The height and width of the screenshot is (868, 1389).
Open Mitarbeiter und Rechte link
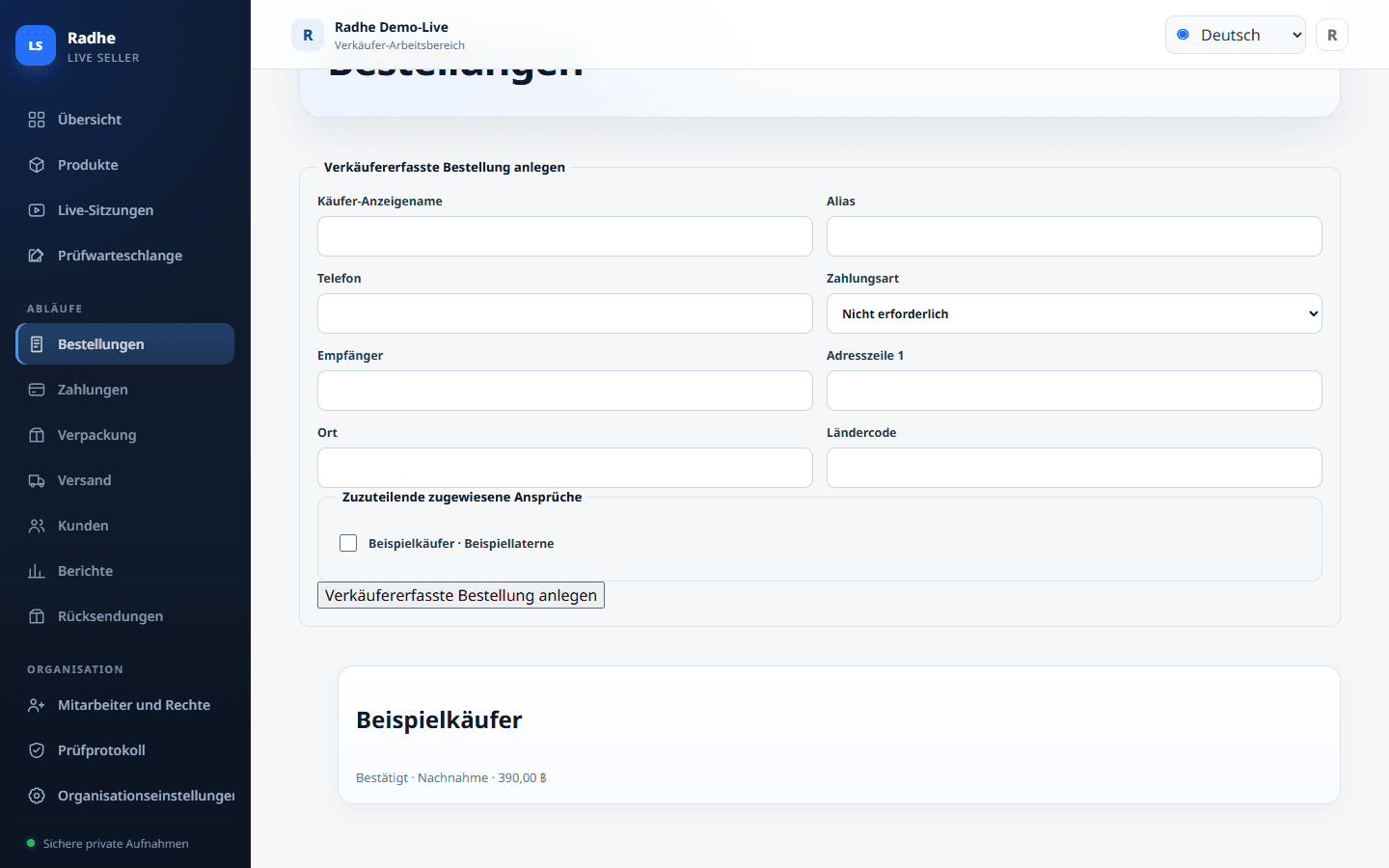(125, 705)
